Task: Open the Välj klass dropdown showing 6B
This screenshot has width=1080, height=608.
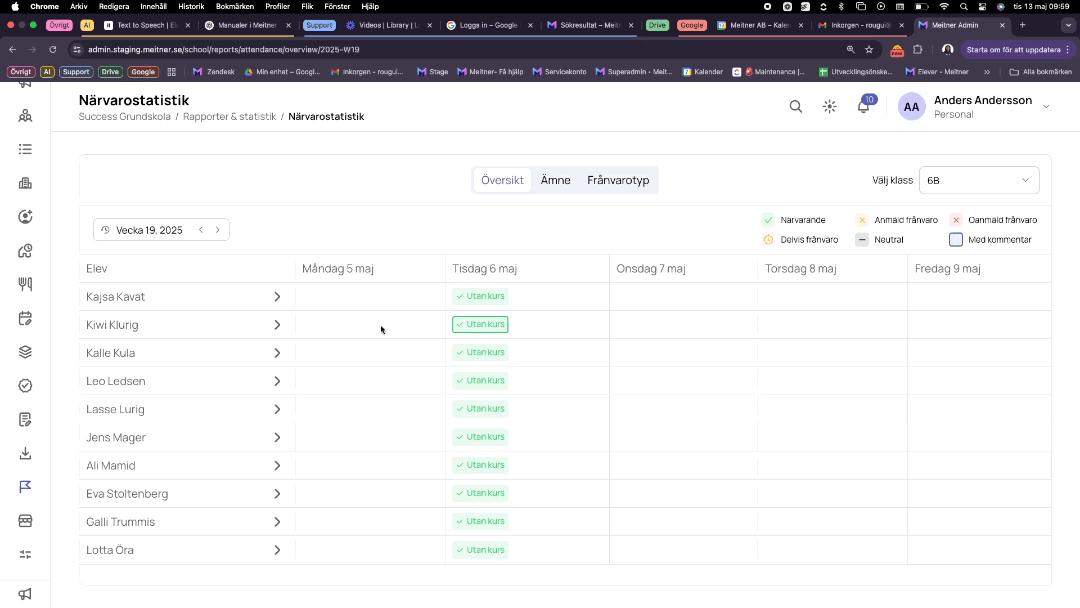Action: (979, 180)
